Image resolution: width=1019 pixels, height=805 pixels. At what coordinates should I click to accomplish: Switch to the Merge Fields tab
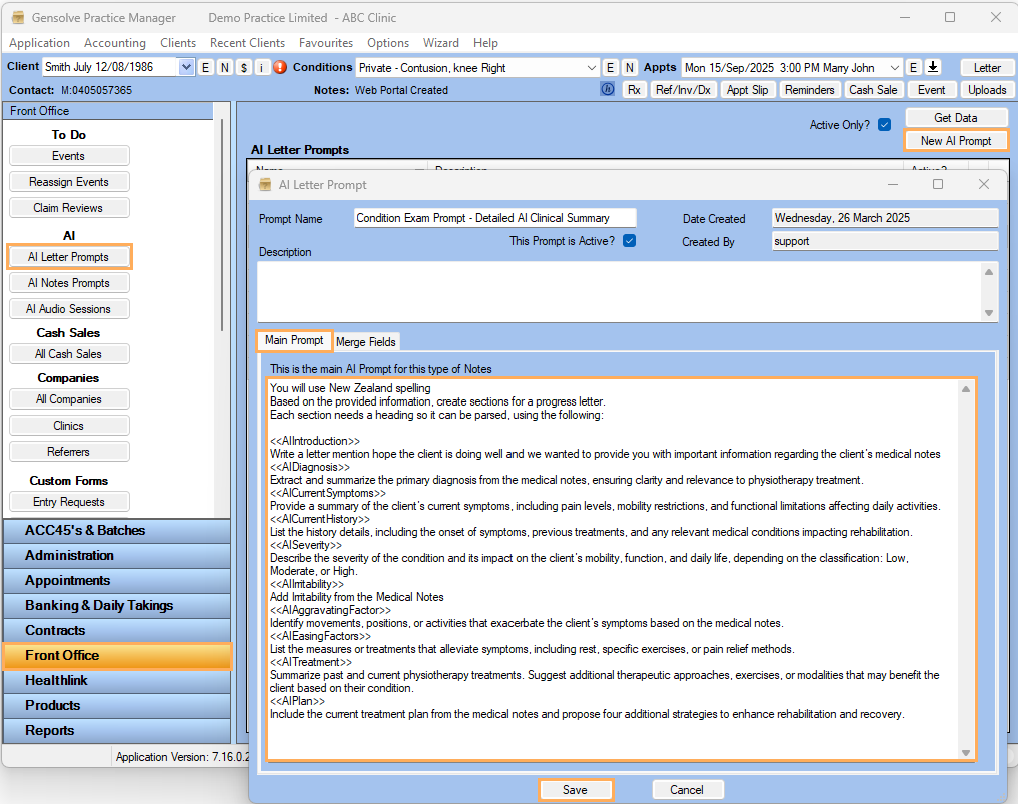(x=366, y=341)
